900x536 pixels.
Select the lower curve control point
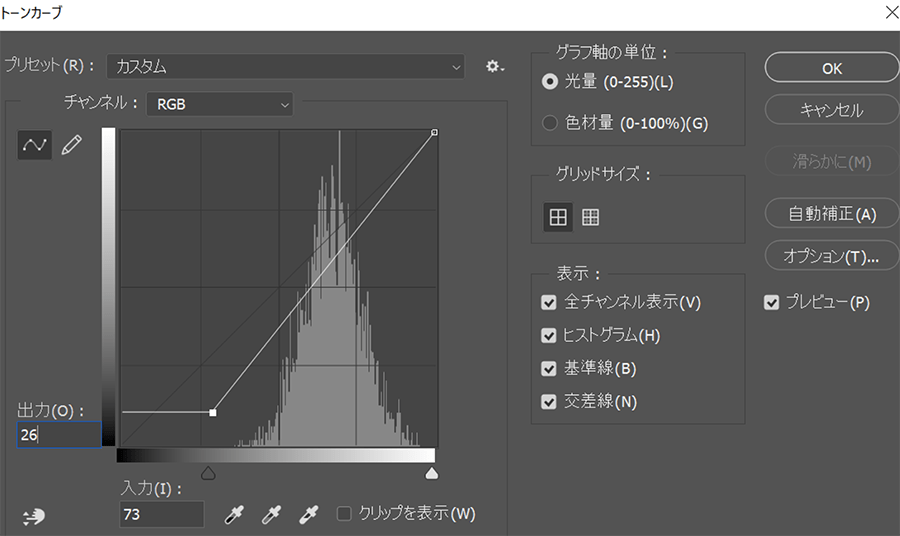point(213,413)
